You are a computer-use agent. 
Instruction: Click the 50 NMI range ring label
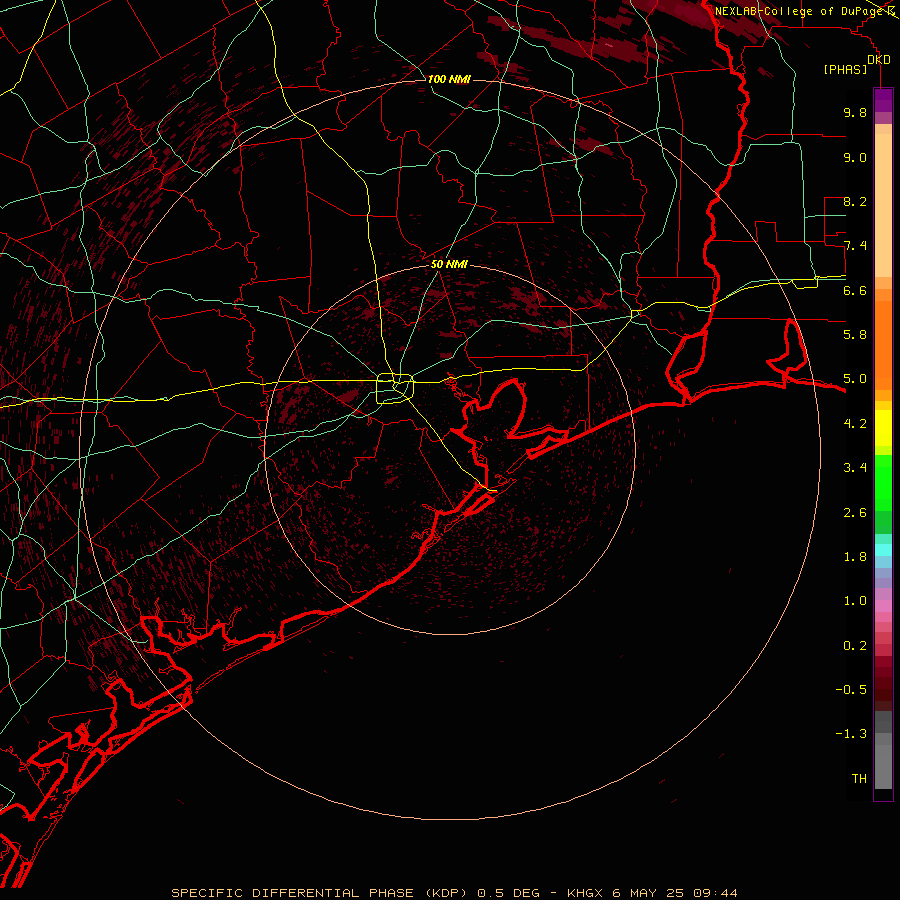pos(449,265)
